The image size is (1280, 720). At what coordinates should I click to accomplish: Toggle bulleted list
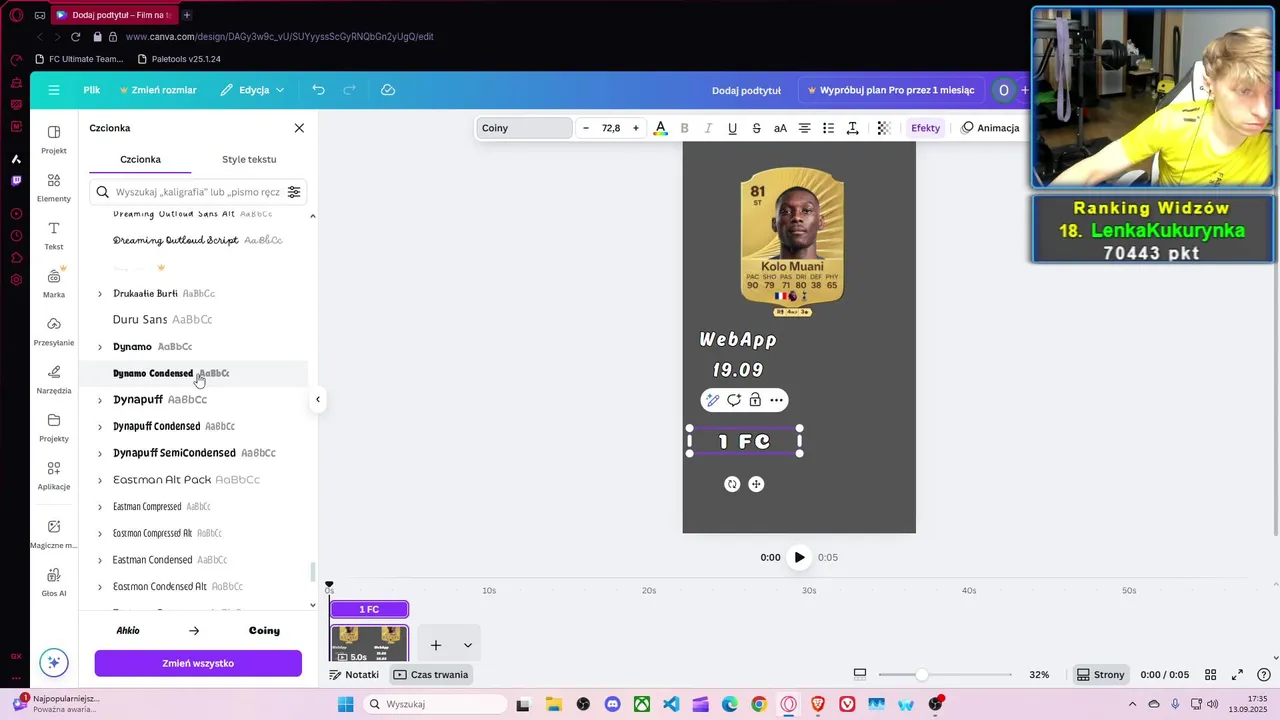828,128
